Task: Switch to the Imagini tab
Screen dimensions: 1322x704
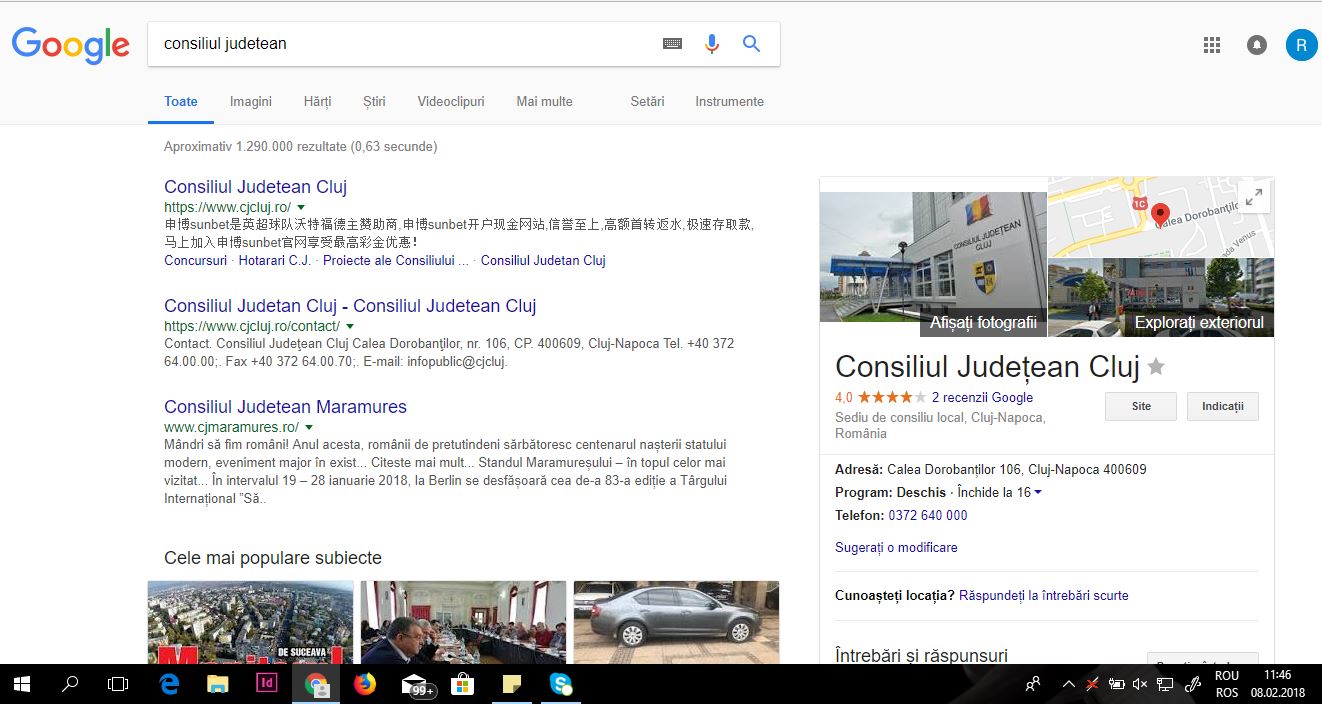Action: [250, 101]
